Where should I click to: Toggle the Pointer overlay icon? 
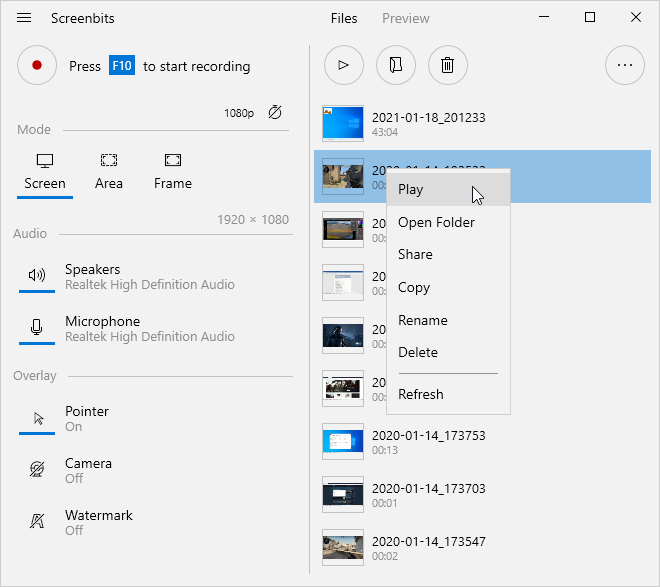(x=37, y=418)
